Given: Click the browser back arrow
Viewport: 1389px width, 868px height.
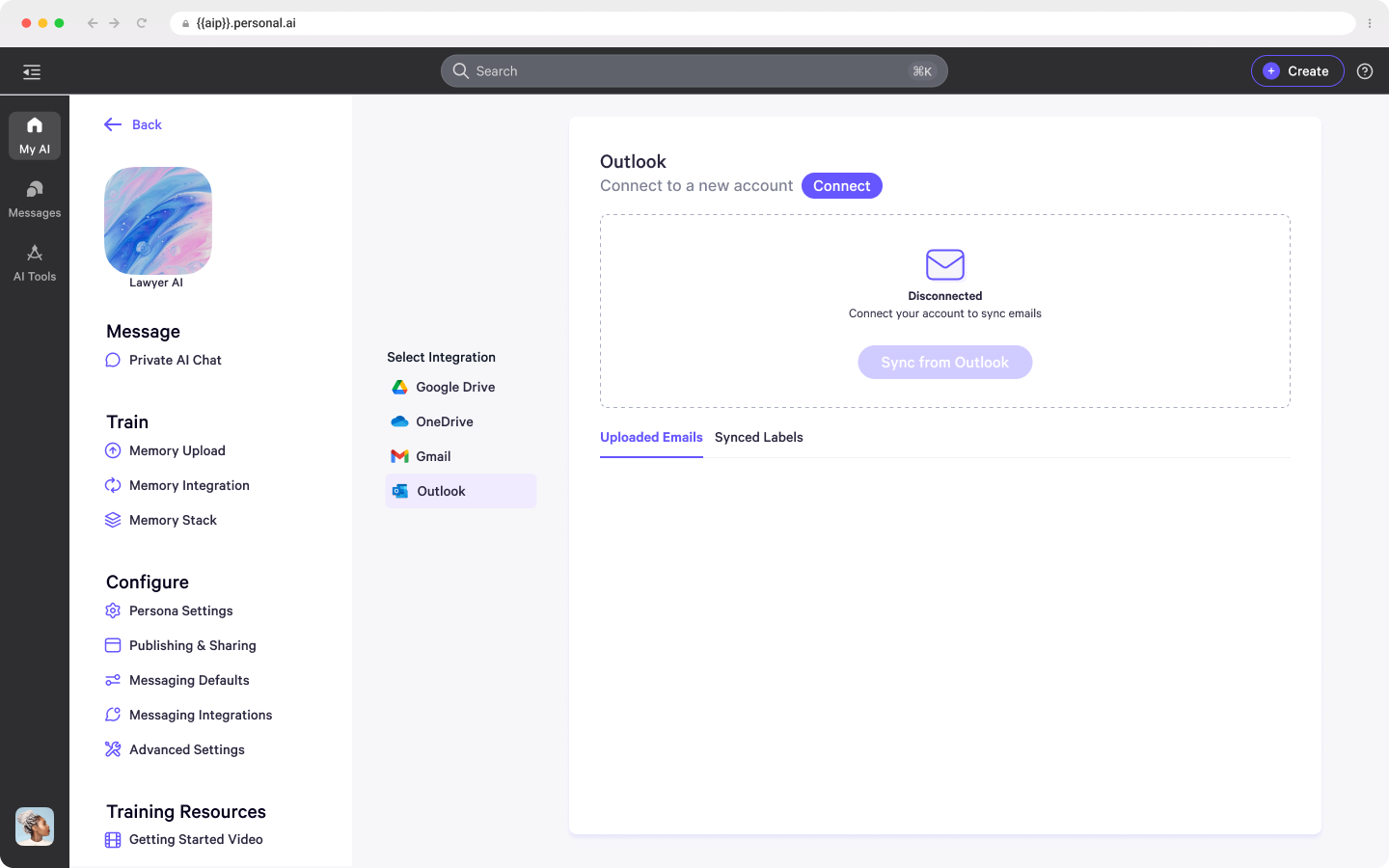Looking at the screenshot, I should point(93,23).
